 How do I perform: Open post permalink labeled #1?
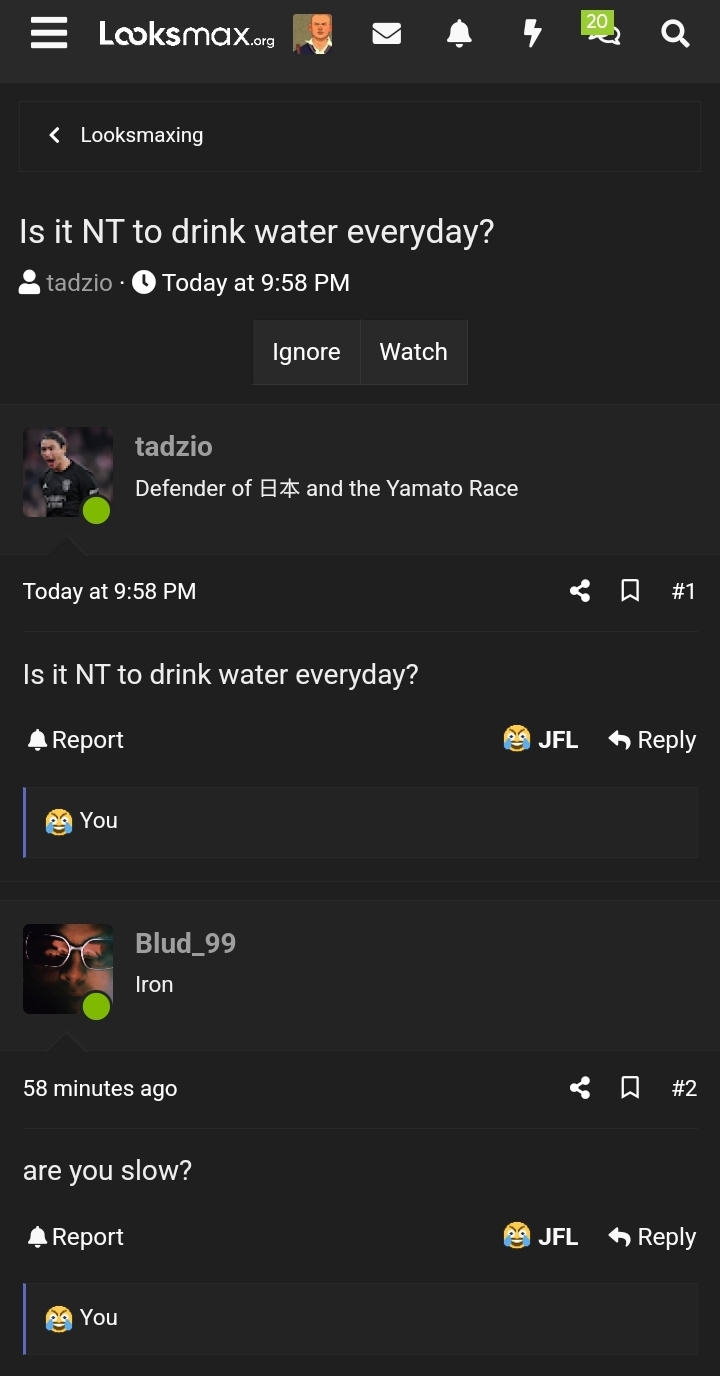[684, 591]
